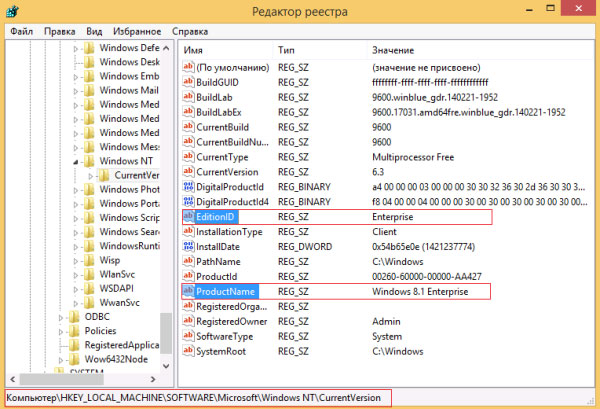This screenshot has width=600, height=409.
Task: Click the string icon of EditionID value
Action: [188, 217]
